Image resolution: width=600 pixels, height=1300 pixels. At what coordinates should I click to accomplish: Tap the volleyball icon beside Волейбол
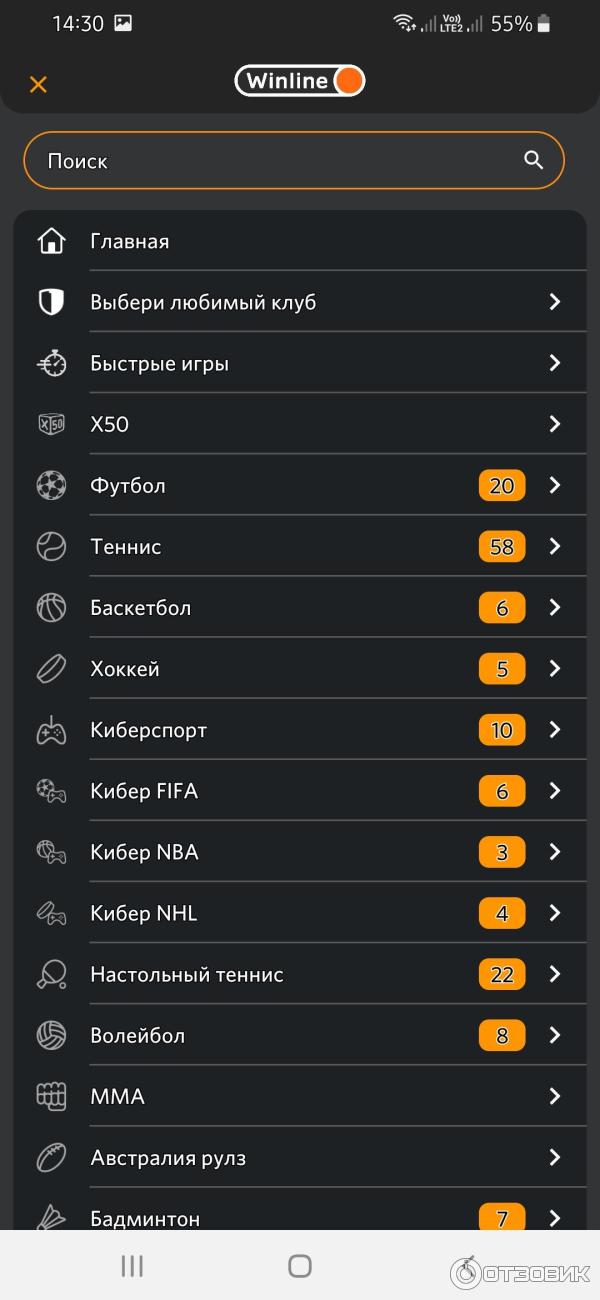(51, 1036)
